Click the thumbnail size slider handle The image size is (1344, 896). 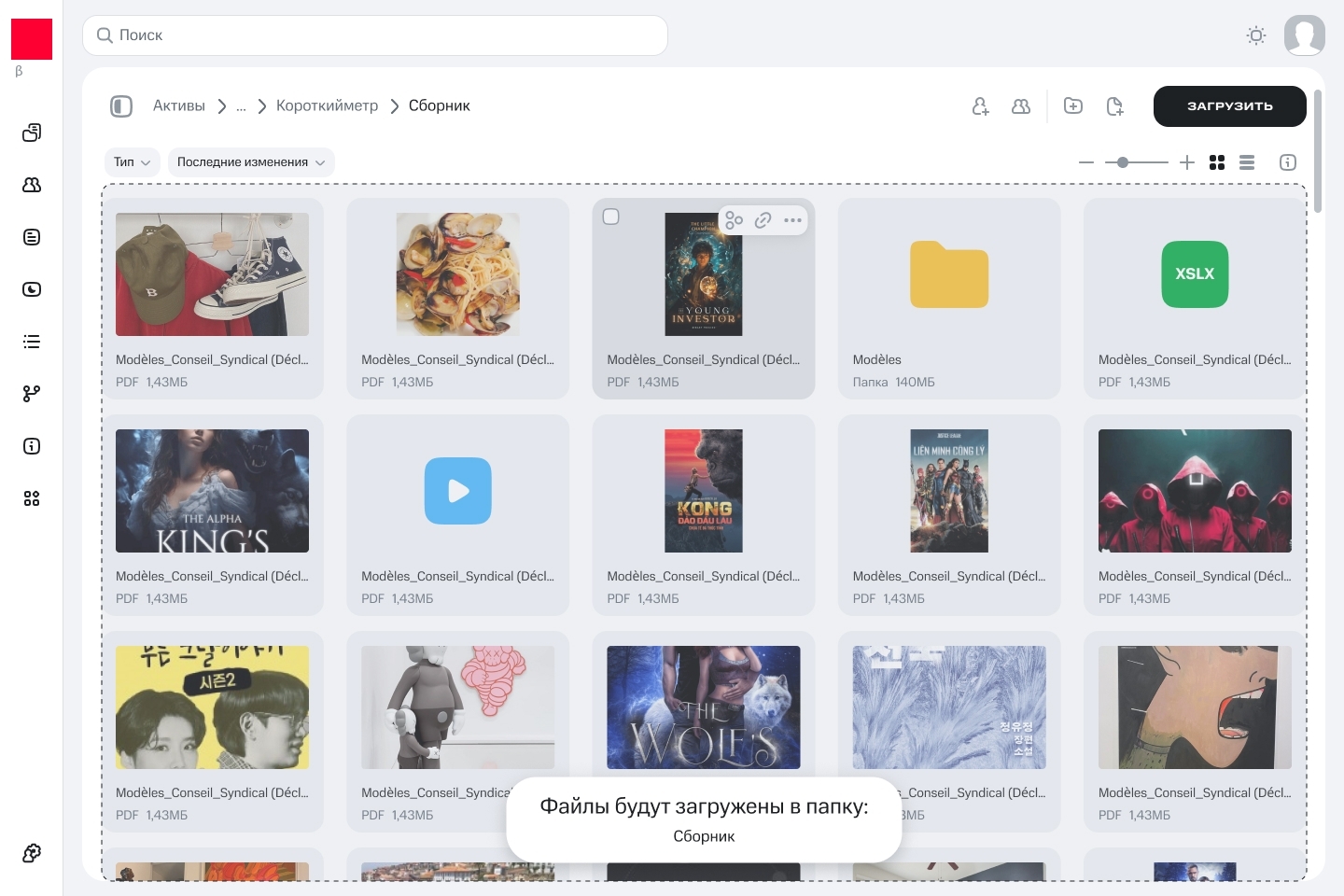click(1123, 162)
